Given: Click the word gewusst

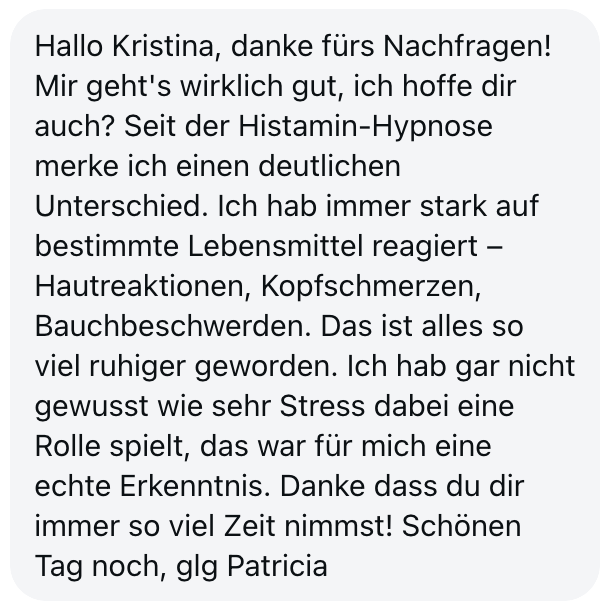Looking at the screenshot, I should 92,408.
